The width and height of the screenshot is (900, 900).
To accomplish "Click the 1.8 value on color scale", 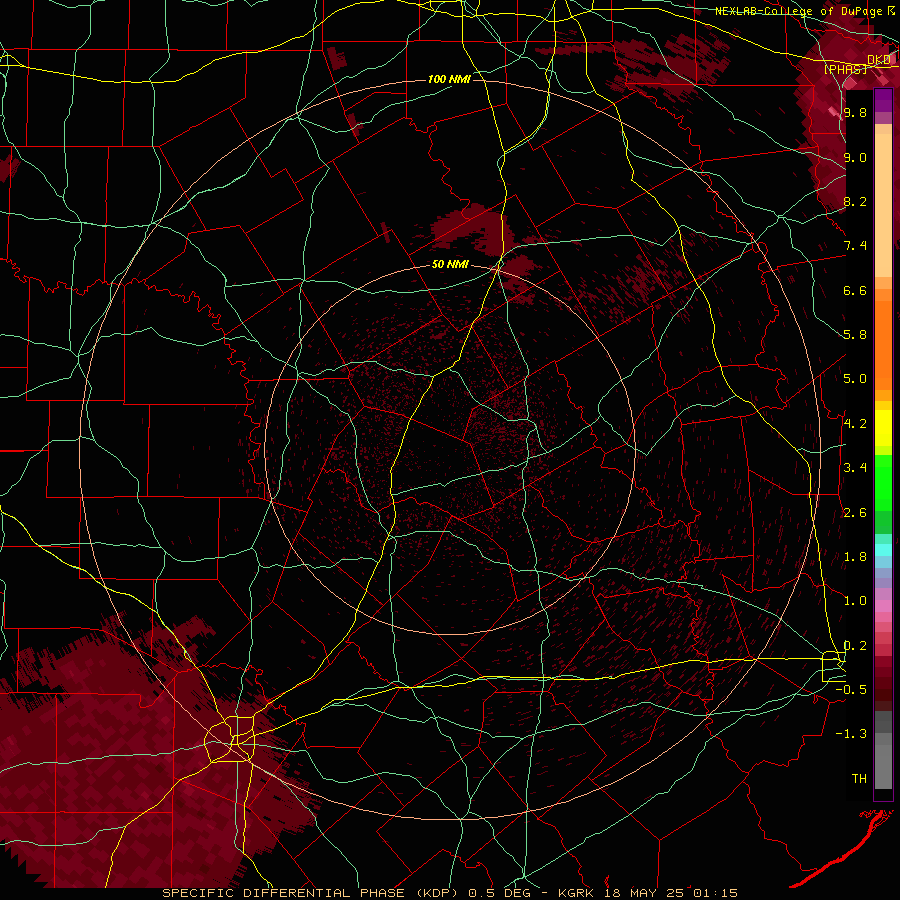I will click(855, 557).
